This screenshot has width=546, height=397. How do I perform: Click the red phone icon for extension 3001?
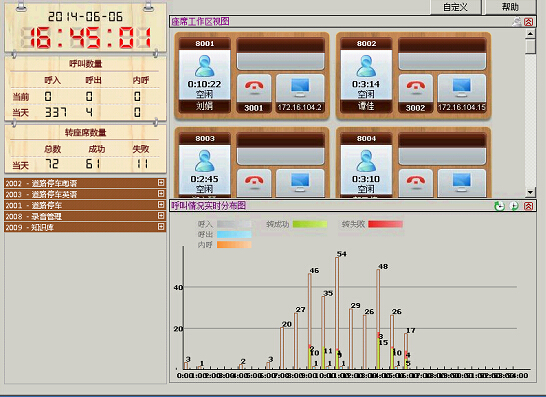[x=254, y=87]
